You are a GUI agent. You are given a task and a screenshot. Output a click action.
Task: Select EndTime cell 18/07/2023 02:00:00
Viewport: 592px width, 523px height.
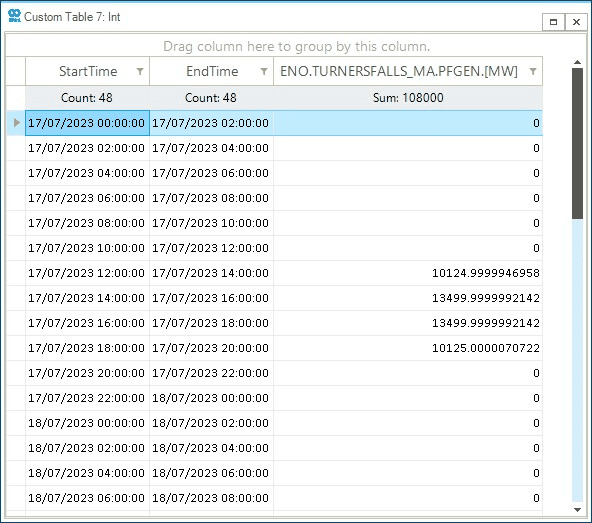click(211, 423)
